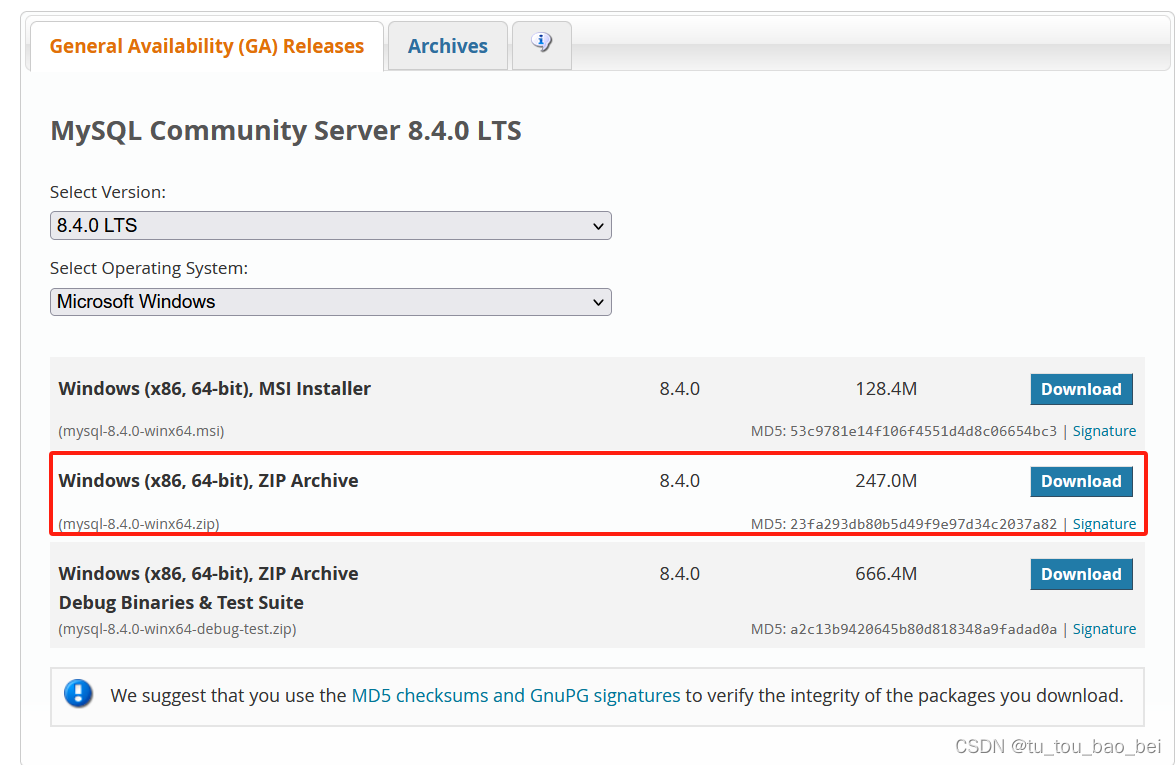The height and width of the screenshot is (765, 1176).
Task: Click the Debug Binaries & Test Suite label
Action: tap(182, 602)
